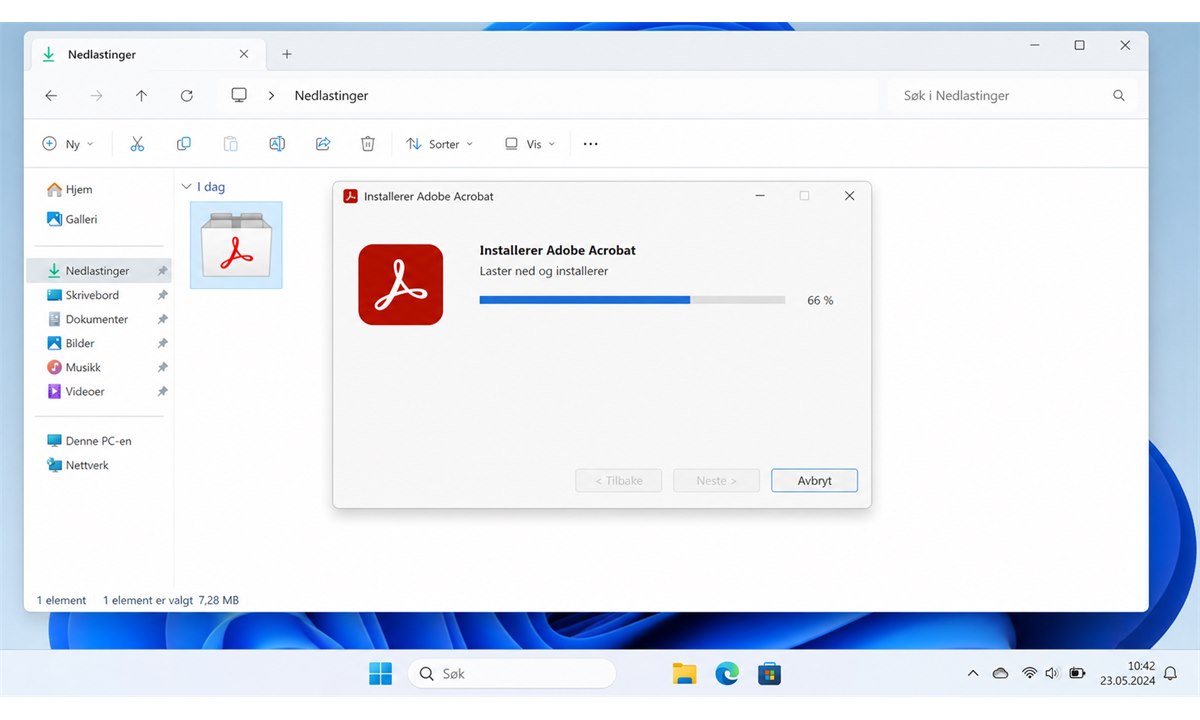
Task: Open Hjem in the sidebar
Action: [70, 189]
